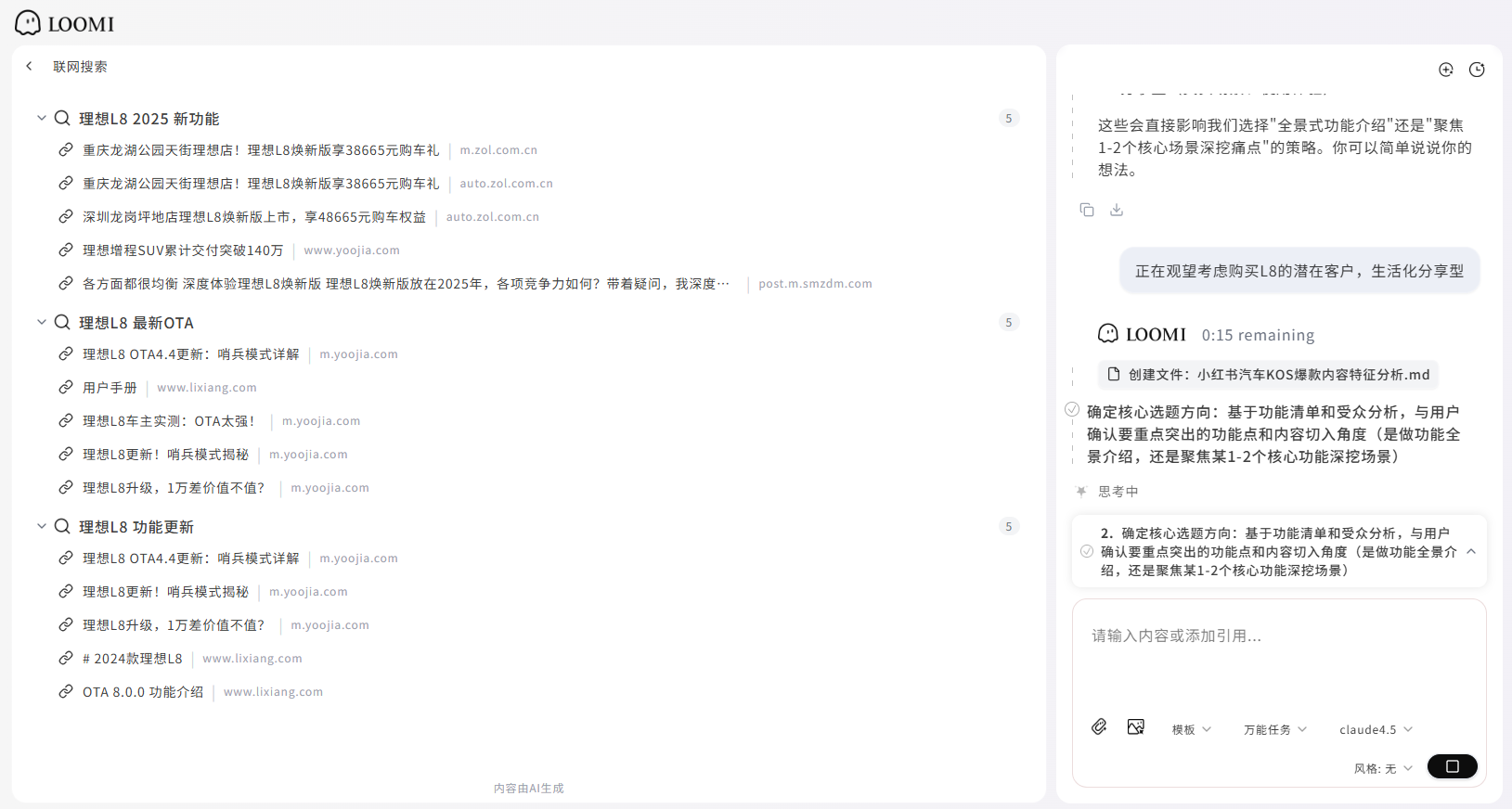Collapse the 理想L8 2025 新功能 search group
Viewport: 1512px width, 809px height.
tap(41, 118)
